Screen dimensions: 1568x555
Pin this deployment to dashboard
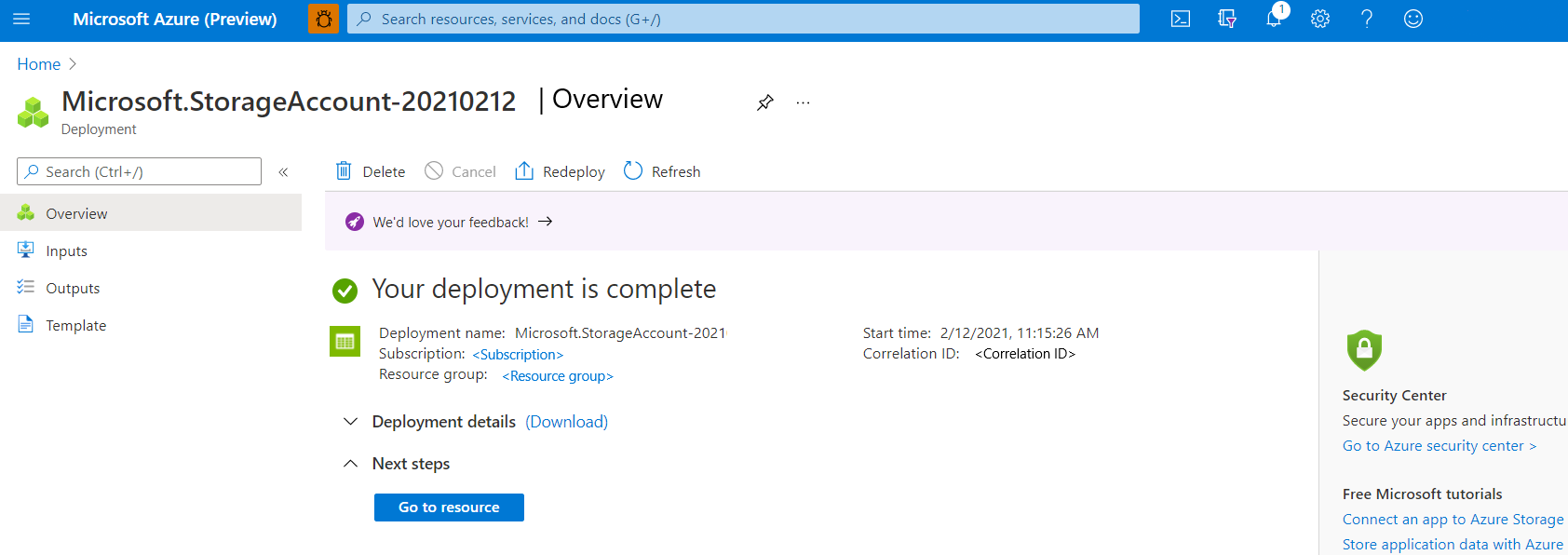(765, 102)
